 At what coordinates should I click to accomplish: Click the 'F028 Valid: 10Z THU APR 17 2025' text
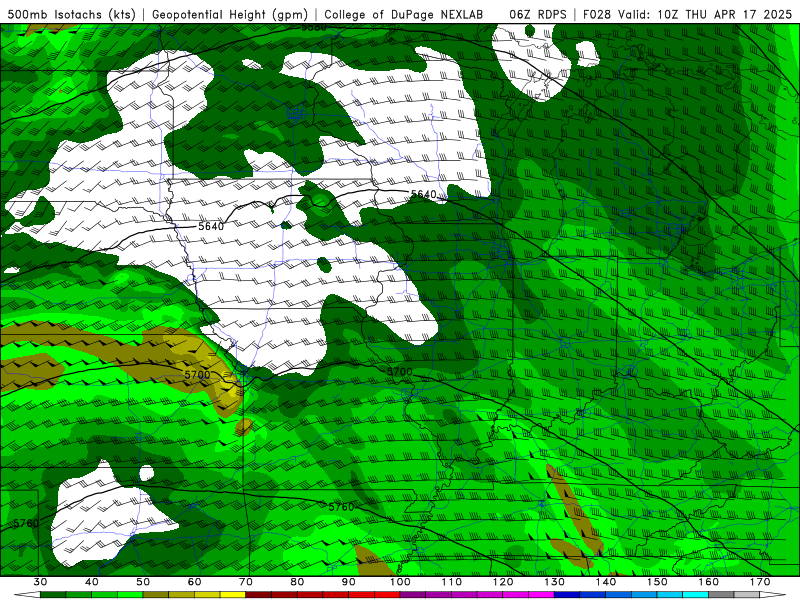tap(687, 14)
